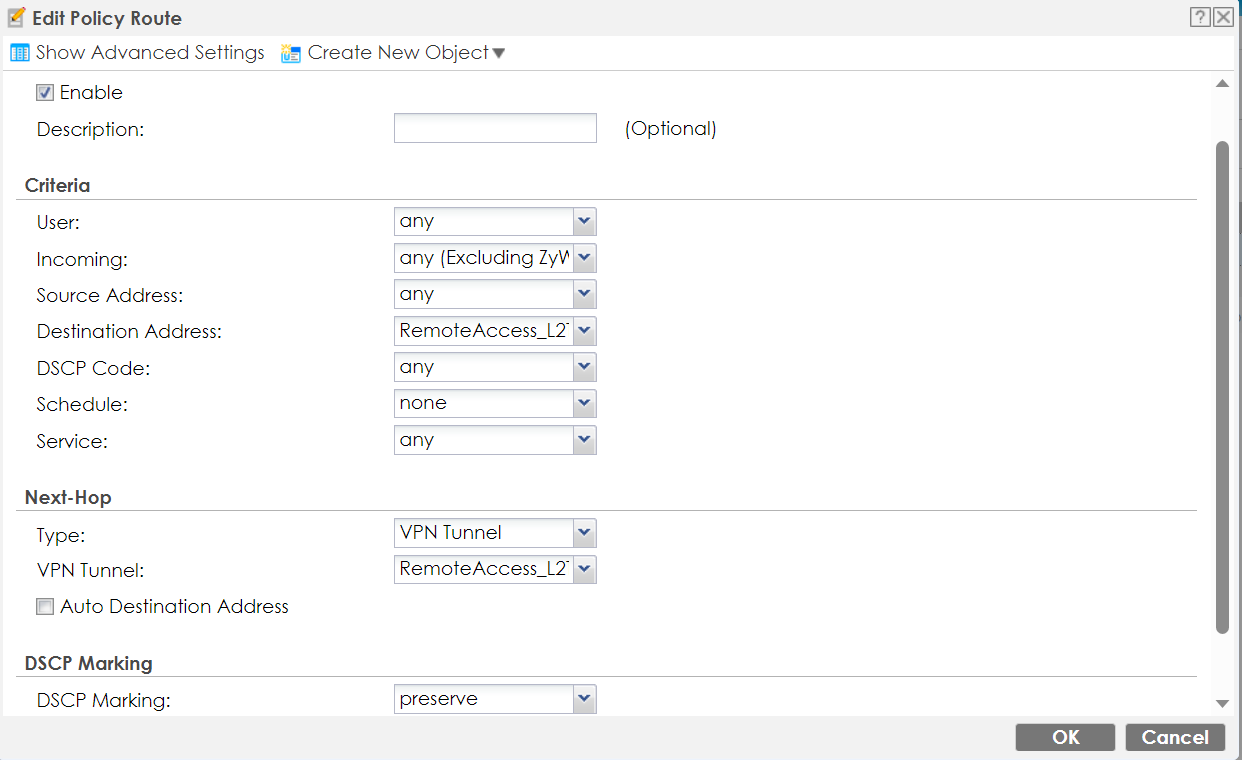The width and height of the screenshot is (1242, 760).
Task: Click the Description input field
Action: pos(495,129)
